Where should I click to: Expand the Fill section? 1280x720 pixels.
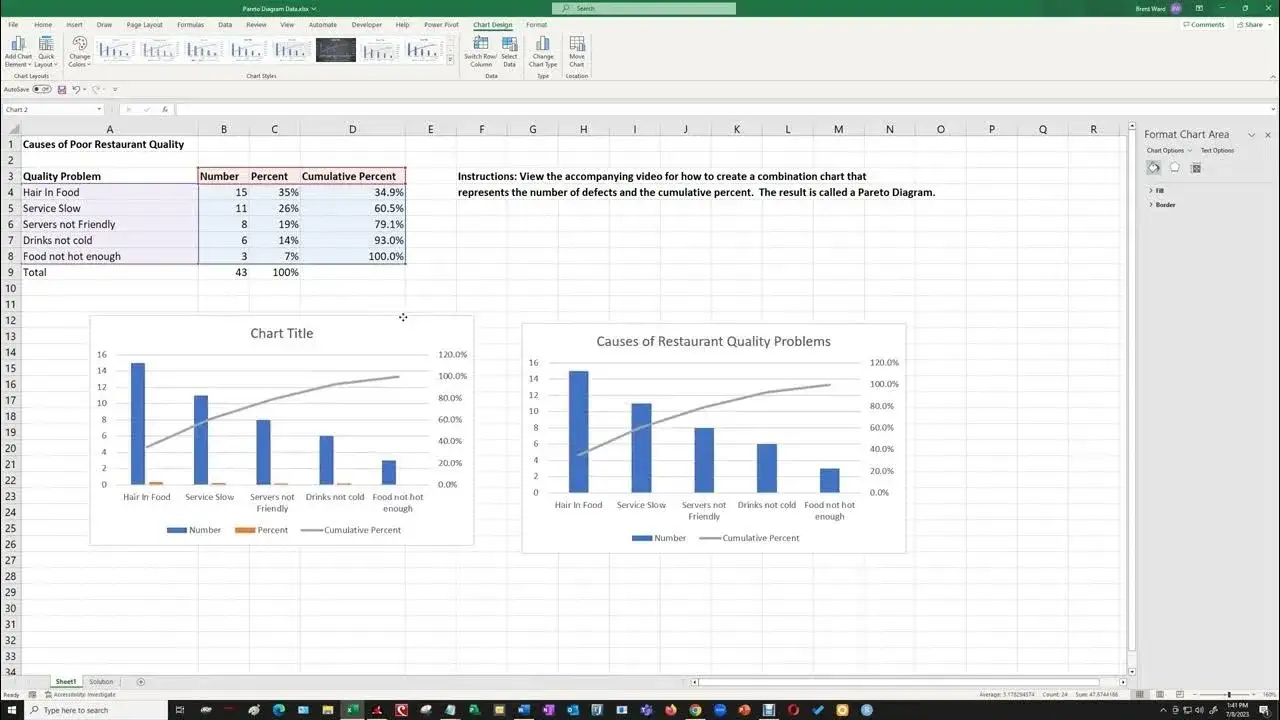[x=1158, y=190]
